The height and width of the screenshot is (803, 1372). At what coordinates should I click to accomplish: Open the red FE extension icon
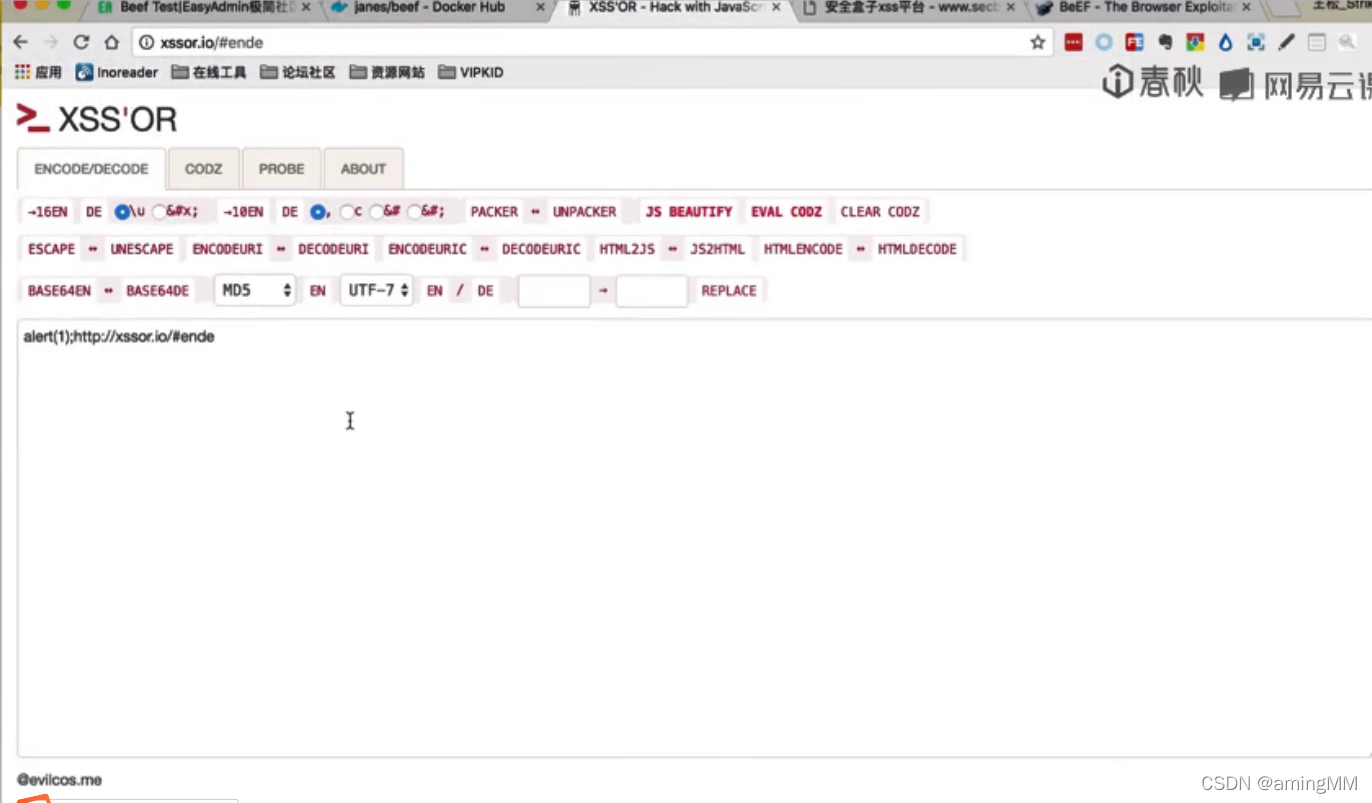[x=1134, y=43]
